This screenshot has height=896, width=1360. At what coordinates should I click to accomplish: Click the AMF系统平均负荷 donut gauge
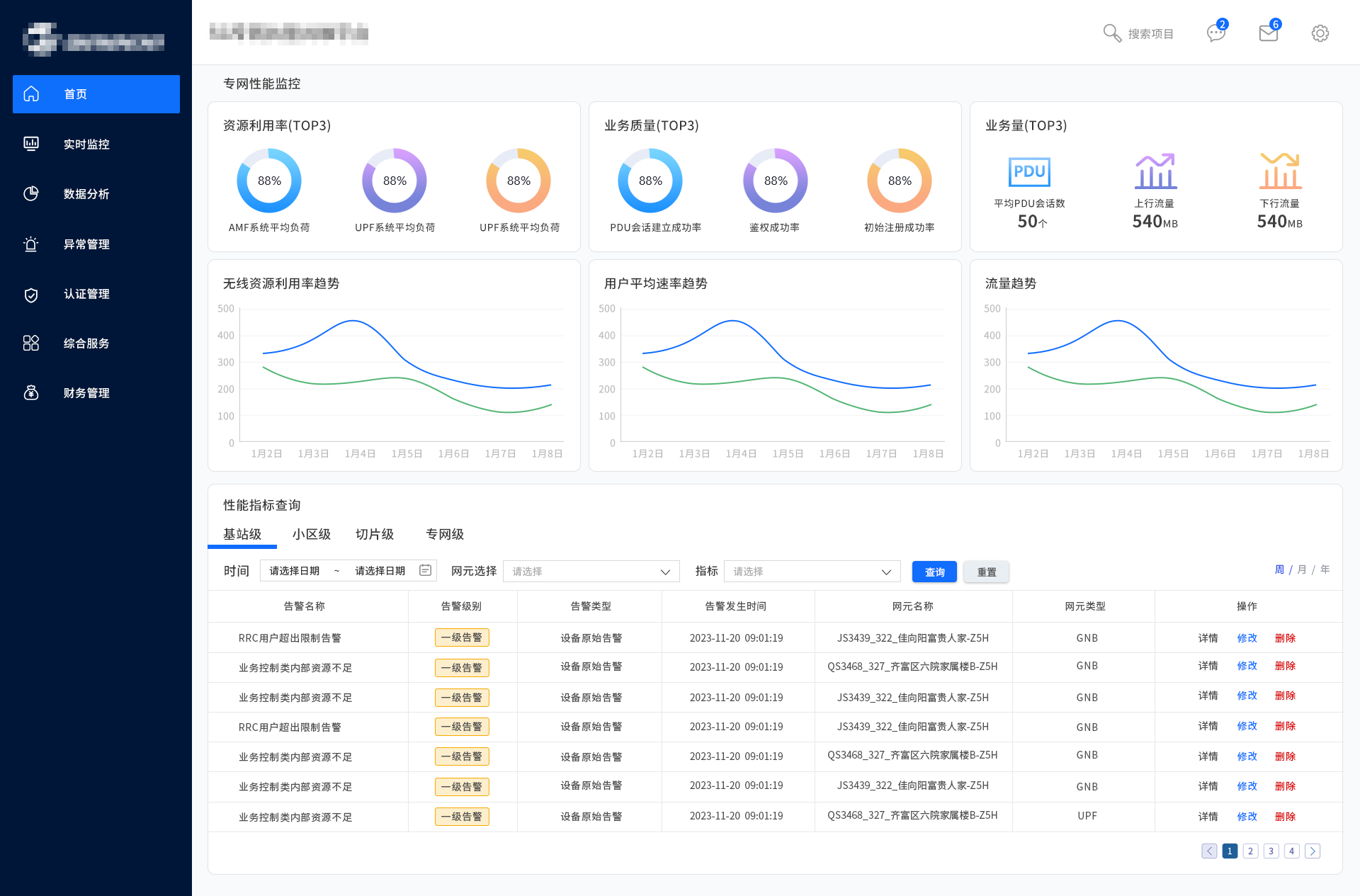pyautogui.click(x=269, y=181)
